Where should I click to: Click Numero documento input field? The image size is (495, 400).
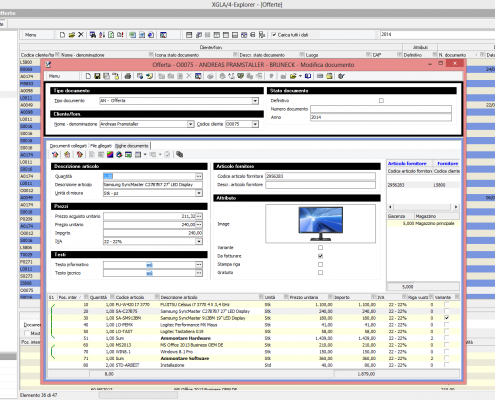click(381, 109)
